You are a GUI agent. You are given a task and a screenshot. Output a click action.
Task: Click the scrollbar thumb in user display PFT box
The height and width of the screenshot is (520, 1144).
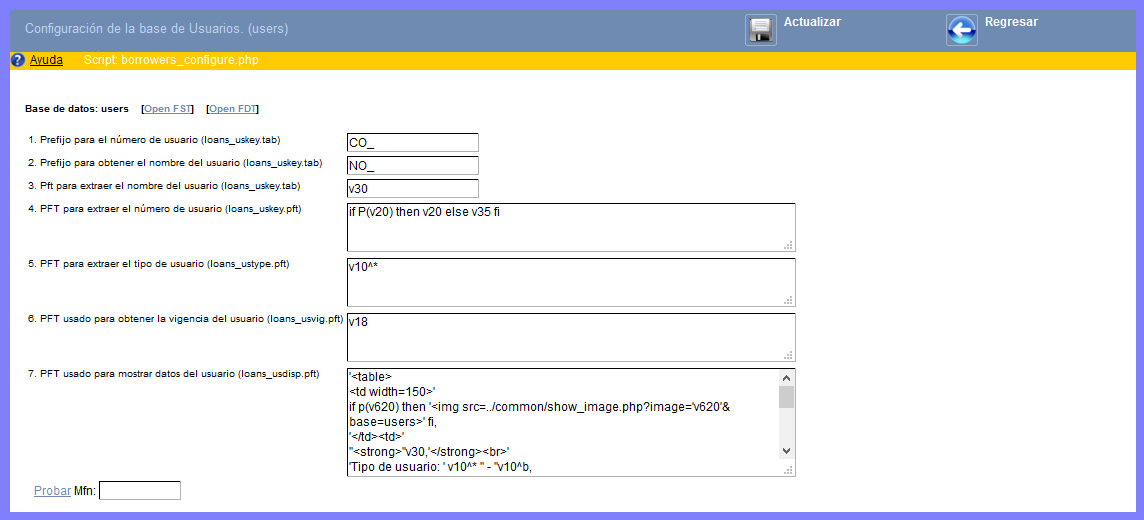pos(786,398)
